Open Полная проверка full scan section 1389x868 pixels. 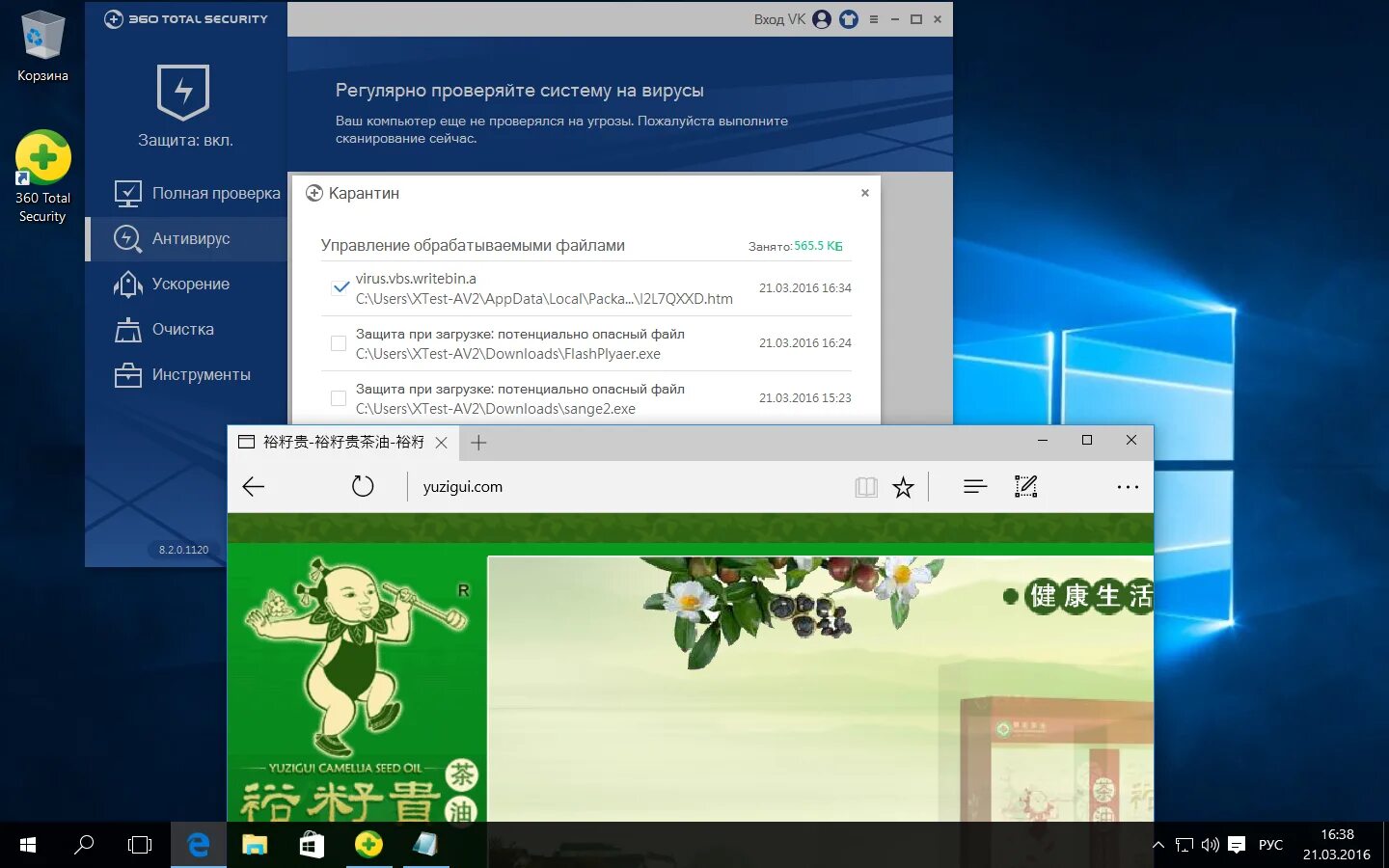coord(187,193)
